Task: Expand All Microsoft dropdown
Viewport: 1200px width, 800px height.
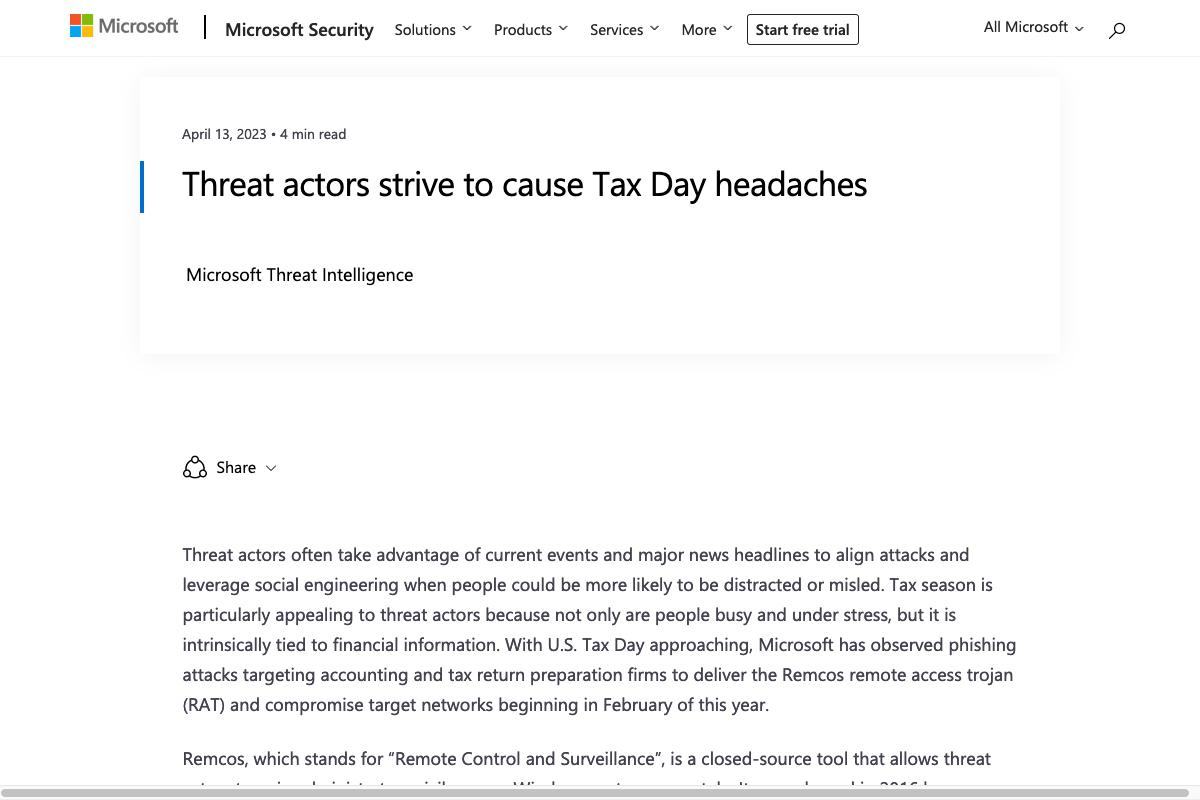Action: (1033, 27)
